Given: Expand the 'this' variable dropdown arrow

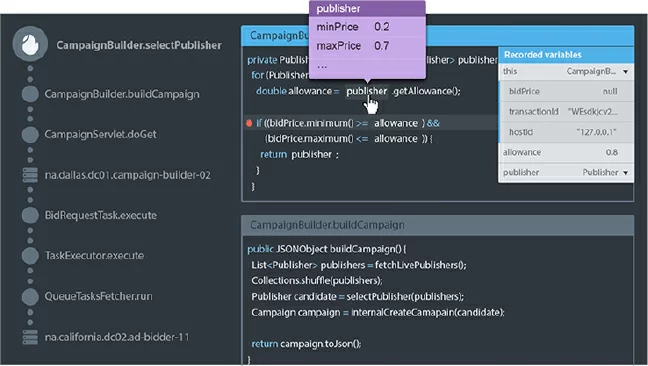Looking at the screenshot, I should click(626, 72).
